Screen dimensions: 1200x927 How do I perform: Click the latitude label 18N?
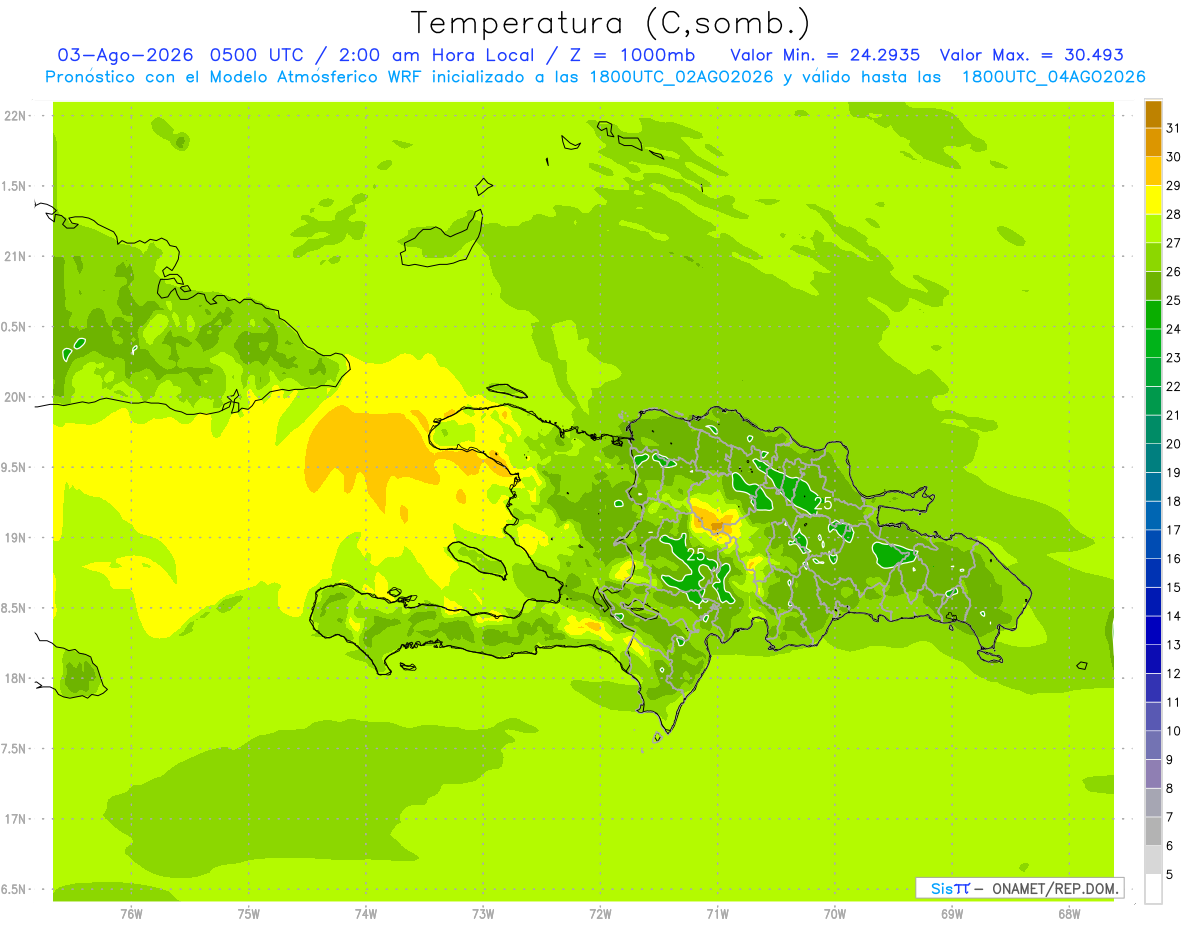pyautogui.click(x=15, y=678)
